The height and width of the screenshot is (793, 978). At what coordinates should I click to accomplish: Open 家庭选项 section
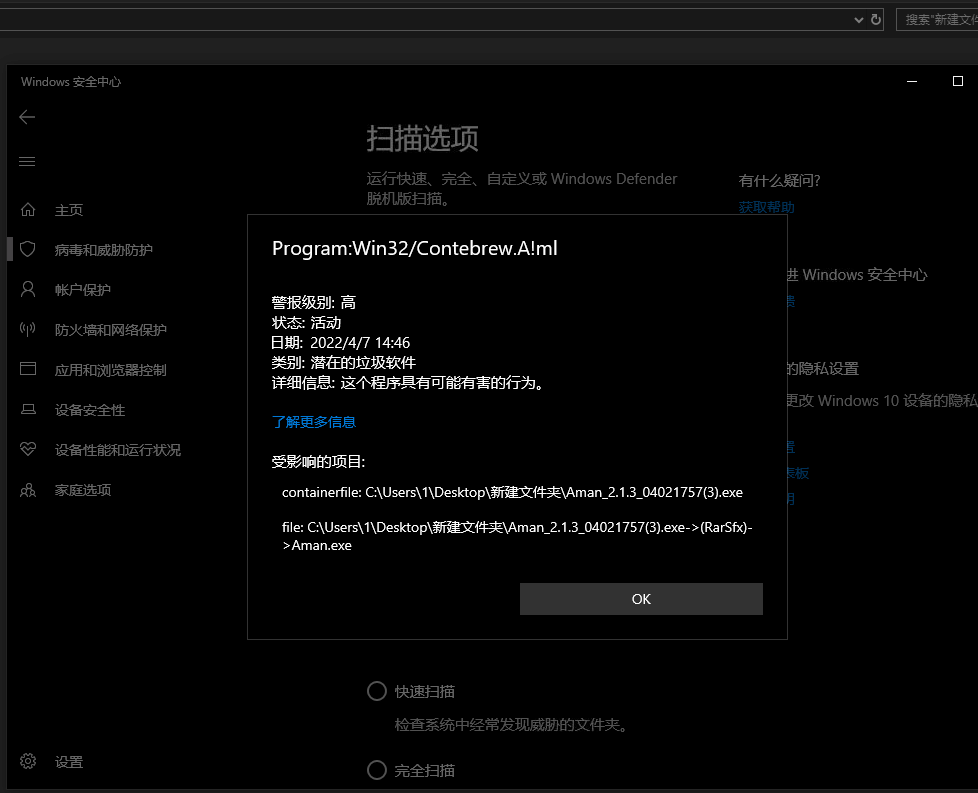(x=83, y=490)
